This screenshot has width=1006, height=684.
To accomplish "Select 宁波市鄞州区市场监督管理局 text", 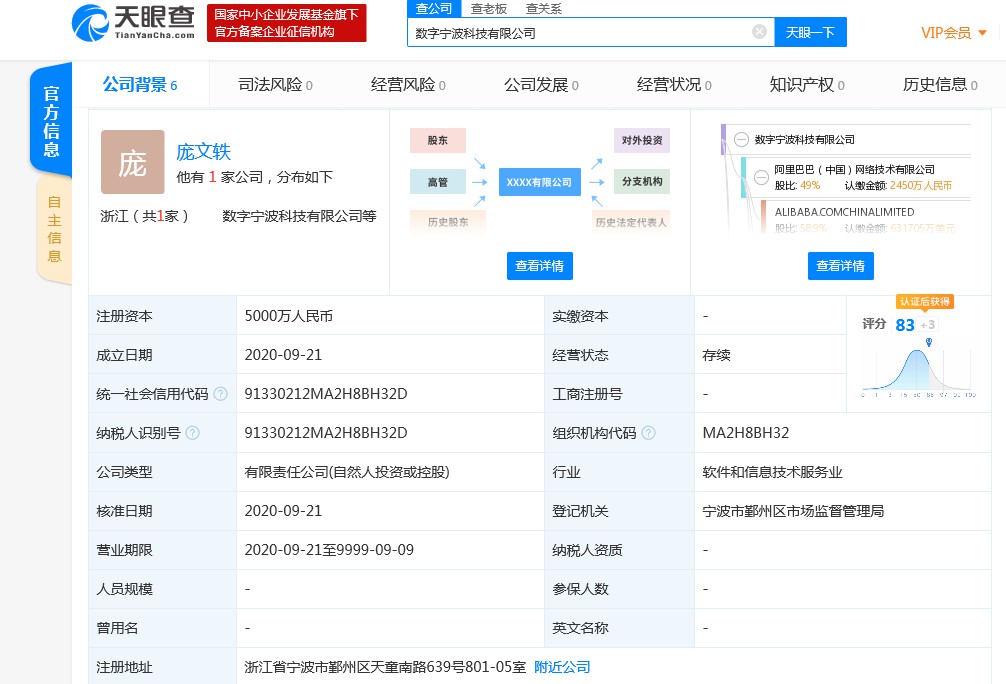I will tap(794, 511).
